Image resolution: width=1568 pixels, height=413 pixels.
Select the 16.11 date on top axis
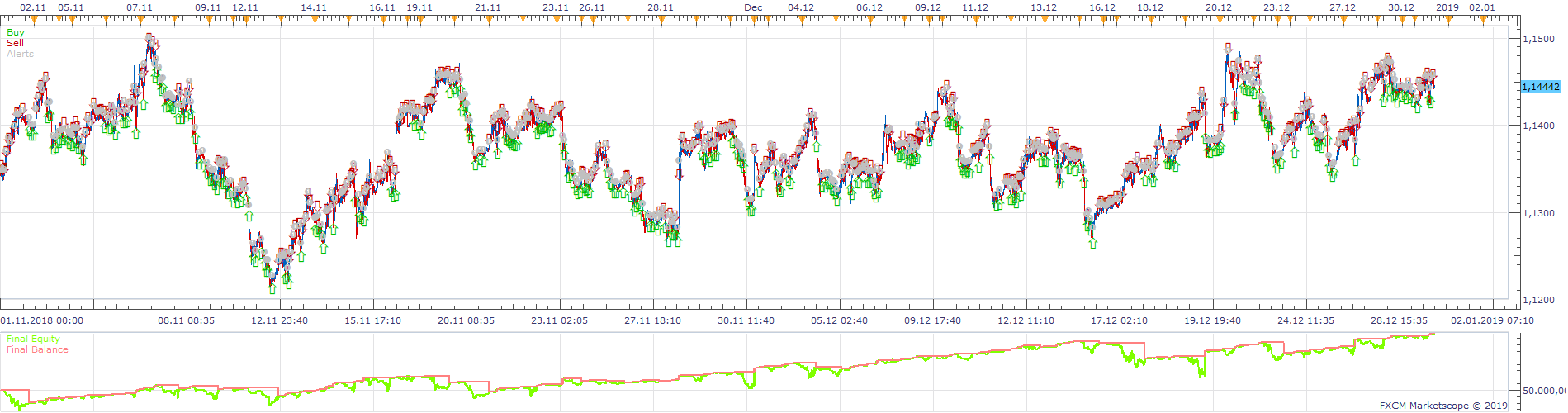(x=382, y=7)
